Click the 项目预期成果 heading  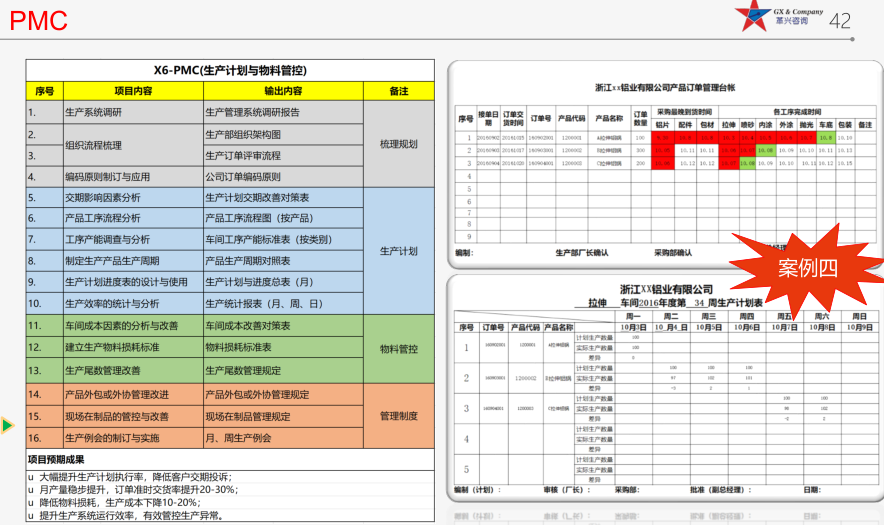pos(56,460)
